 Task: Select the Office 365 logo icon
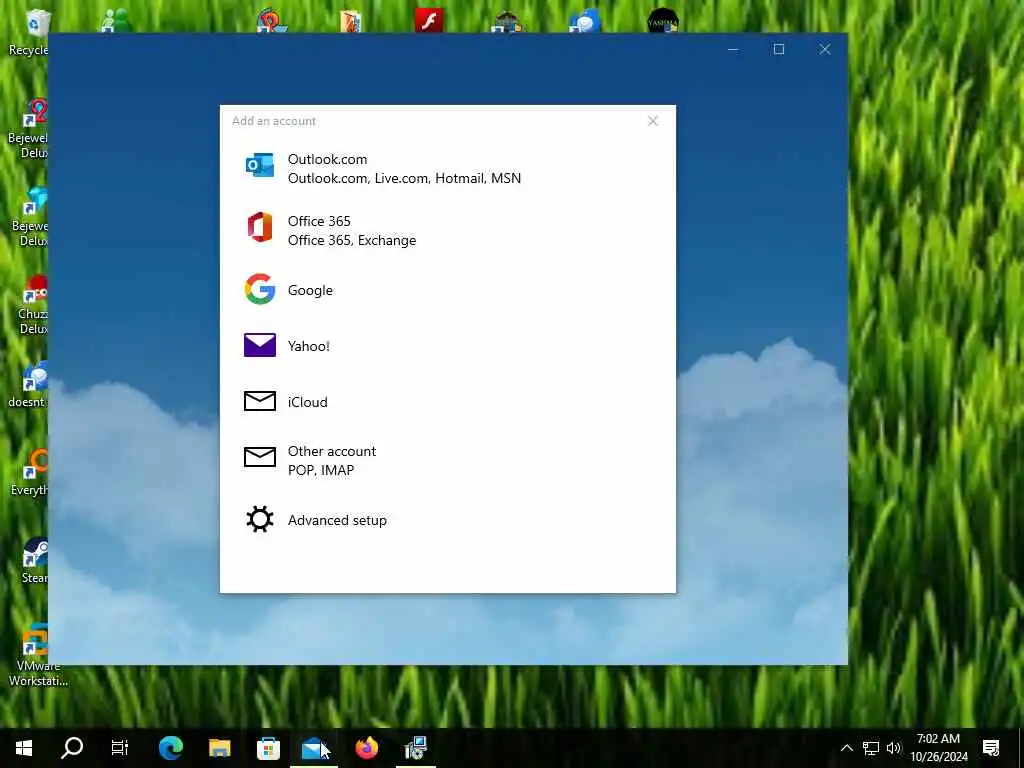tap(260, 227)
